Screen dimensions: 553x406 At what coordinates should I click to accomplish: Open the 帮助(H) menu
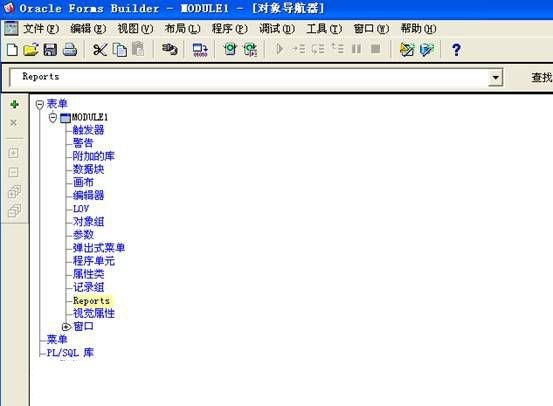(419, 29)
